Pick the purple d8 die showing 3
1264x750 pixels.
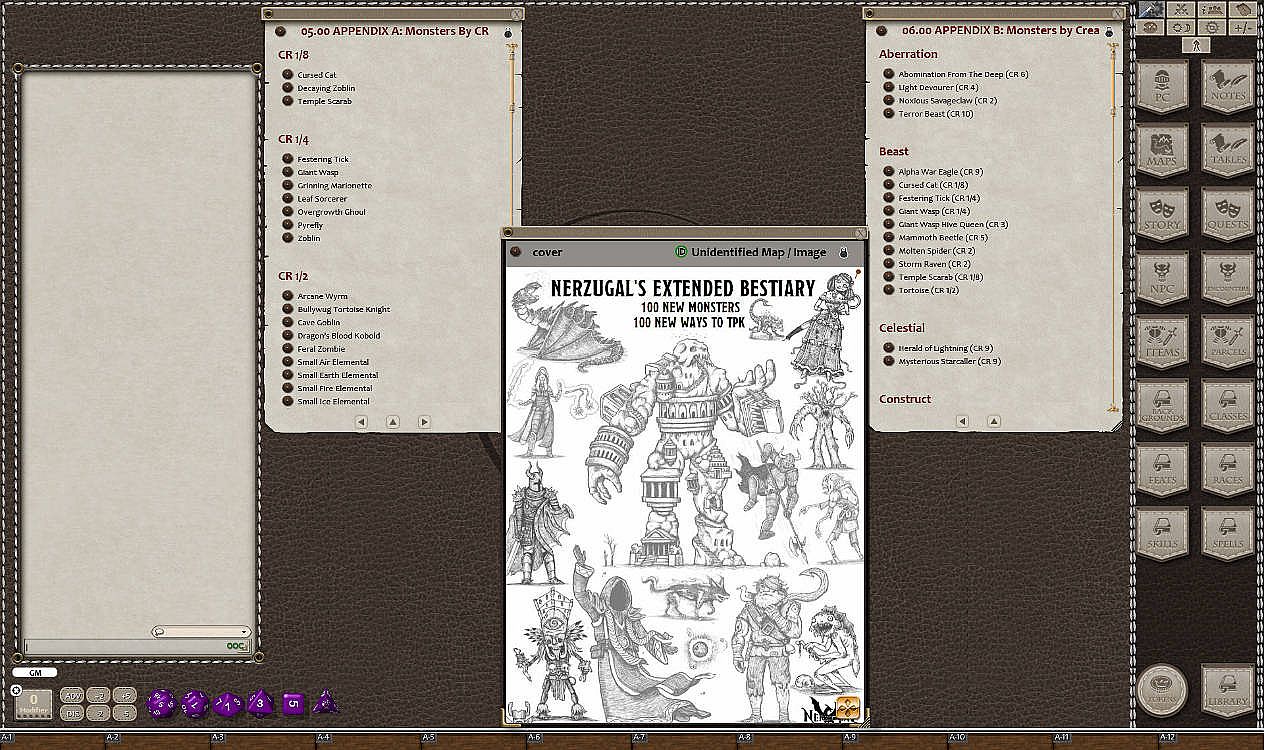pos(260,703)
